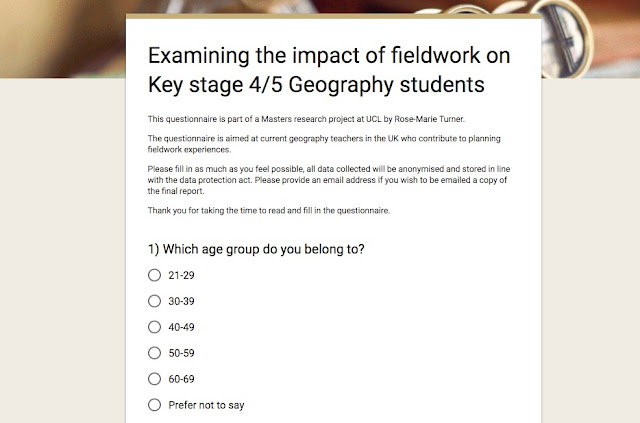Click the 'Which age group do you belong to?' question
640x423 pixels.
click(x=255, y=248)
